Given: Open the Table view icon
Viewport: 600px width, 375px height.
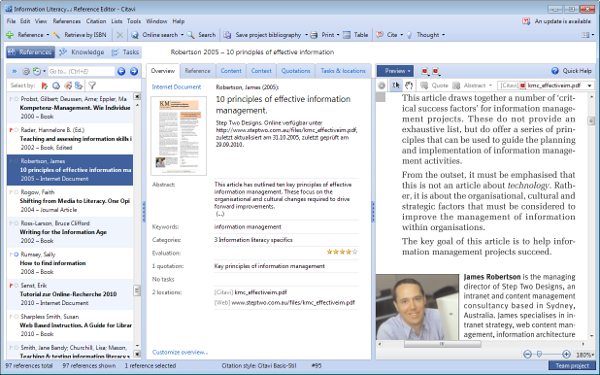Looking at the screenshot, I should click(x=347, y=35).
